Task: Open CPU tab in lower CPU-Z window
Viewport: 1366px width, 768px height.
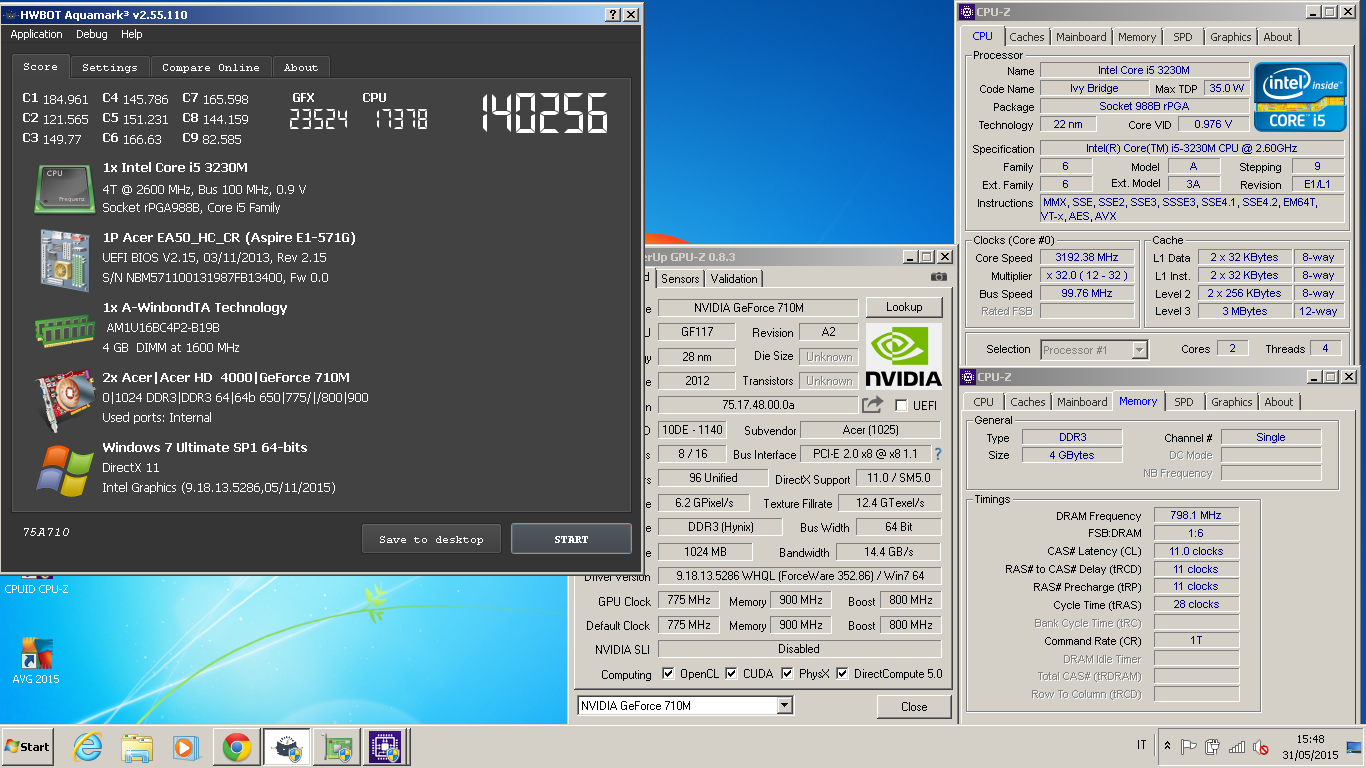Action: pos(984,402)
